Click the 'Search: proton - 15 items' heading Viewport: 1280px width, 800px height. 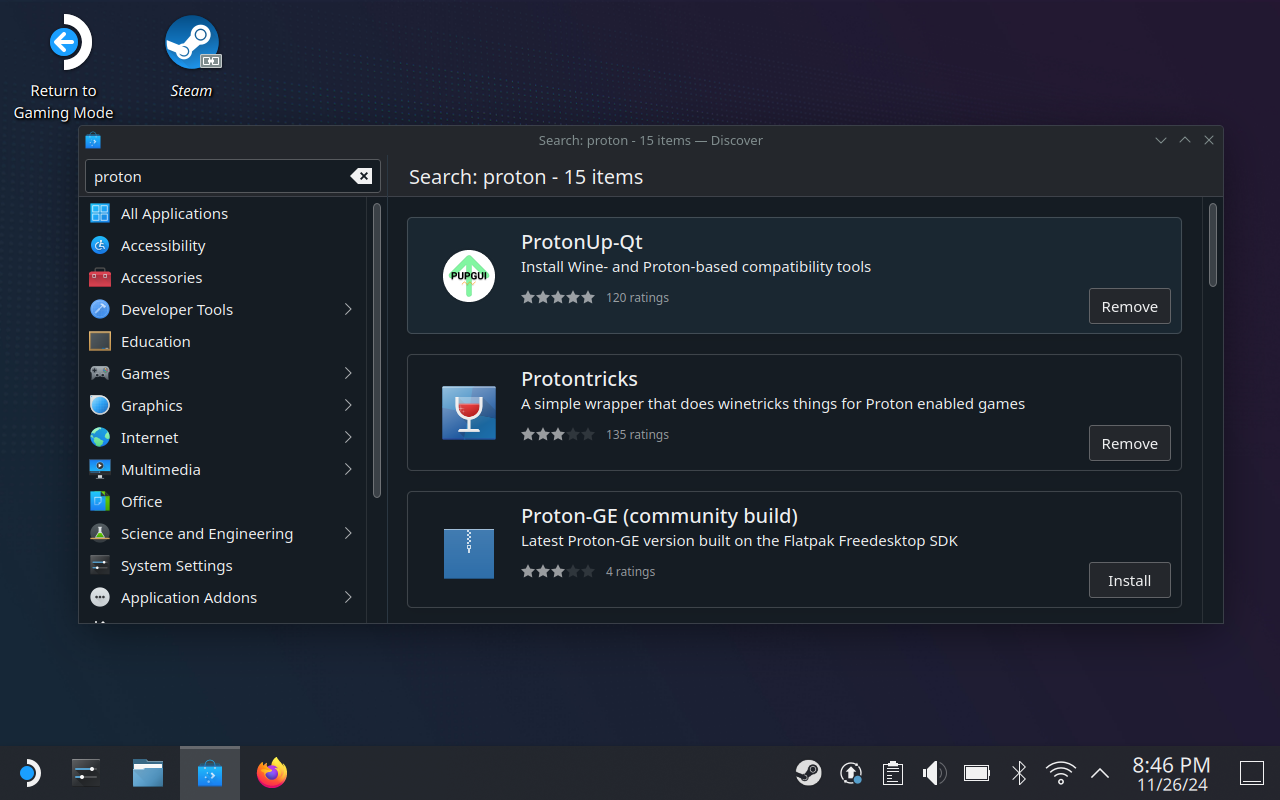pos(526,177)
